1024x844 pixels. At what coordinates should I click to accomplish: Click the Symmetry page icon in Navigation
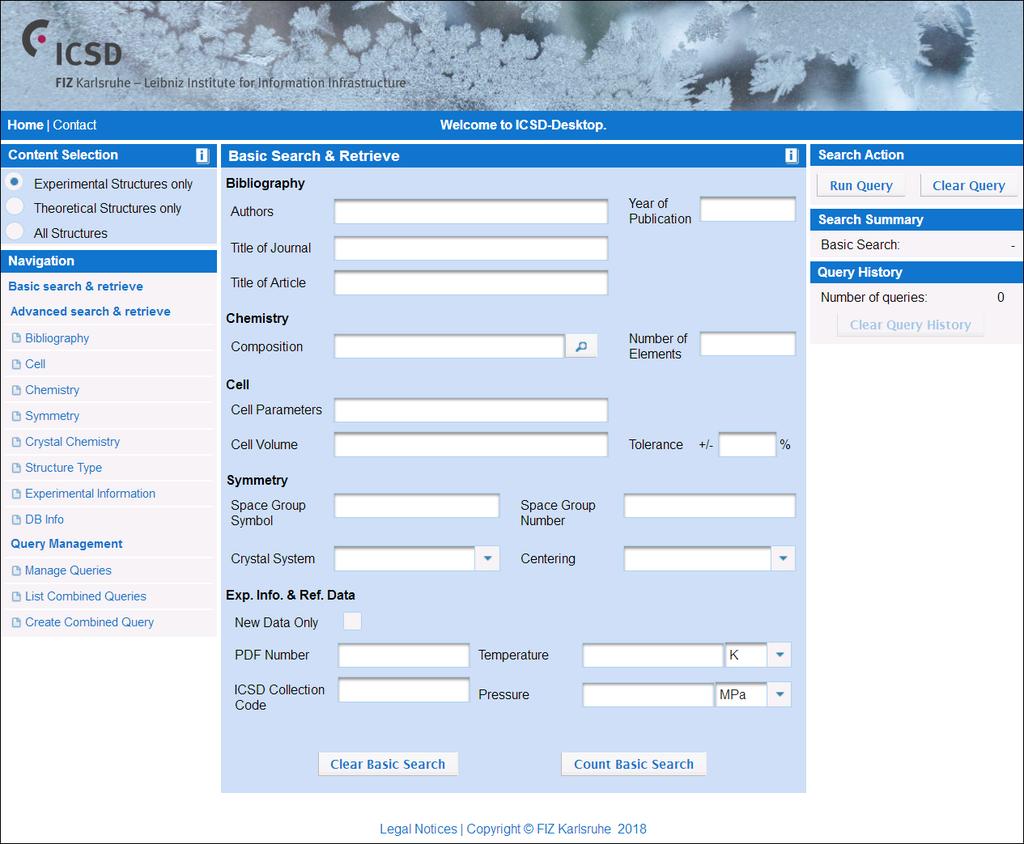coord(16,416)
